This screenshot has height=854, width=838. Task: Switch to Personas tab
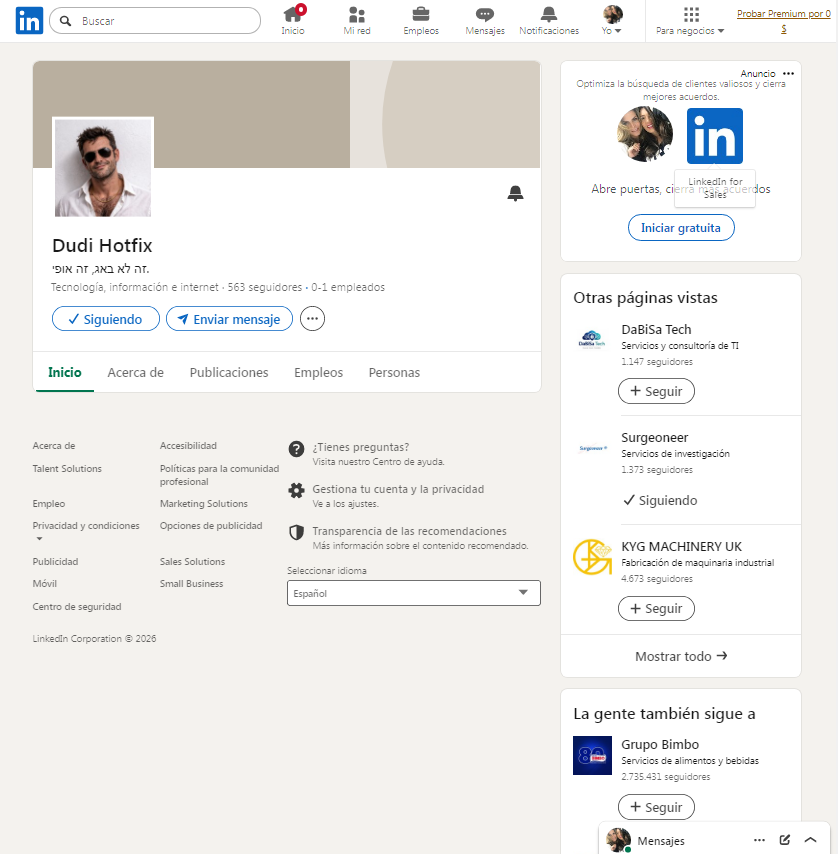coord(394,373)
